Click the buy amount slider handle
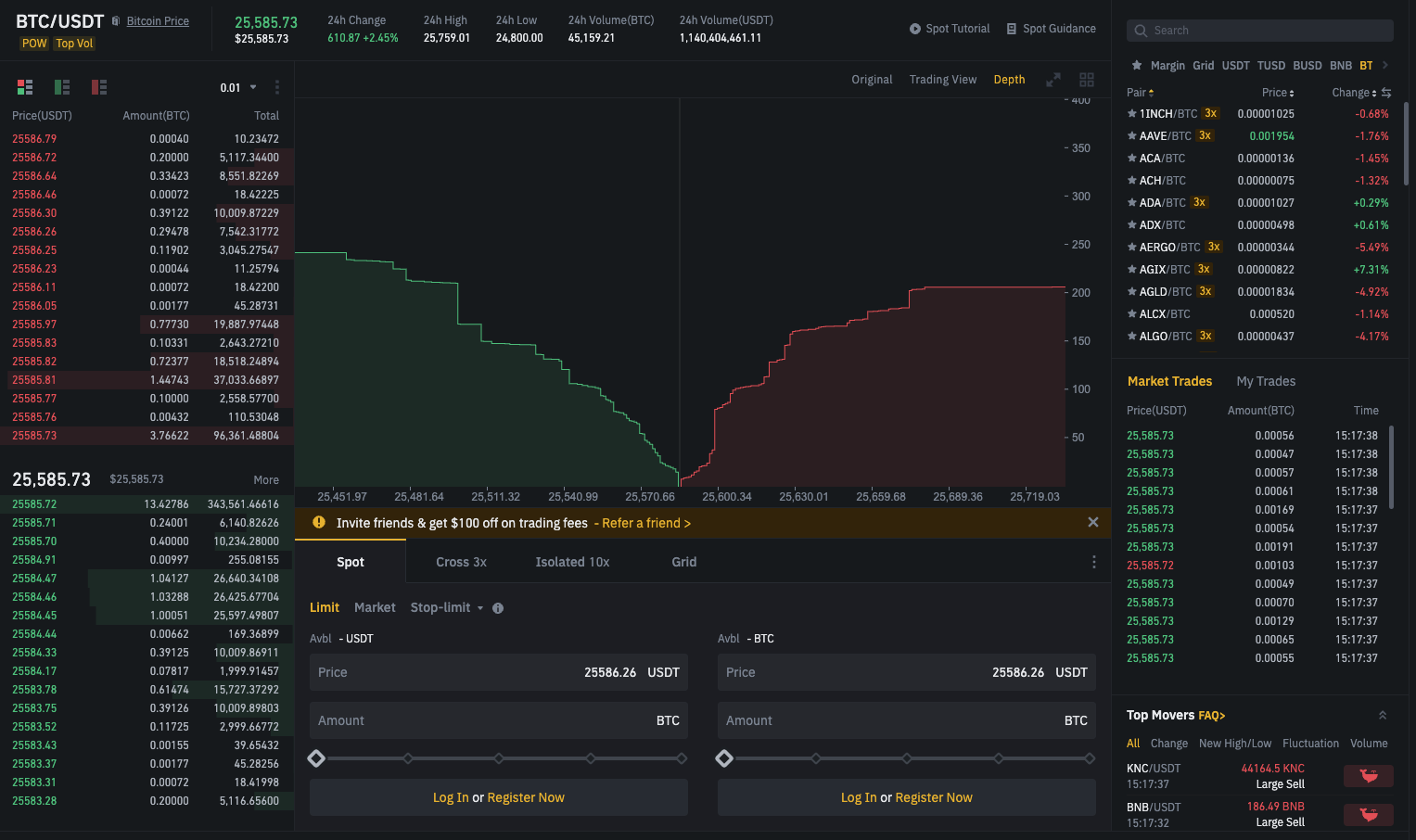Screen dimensions: 1416x840 (x=316, y=758)
